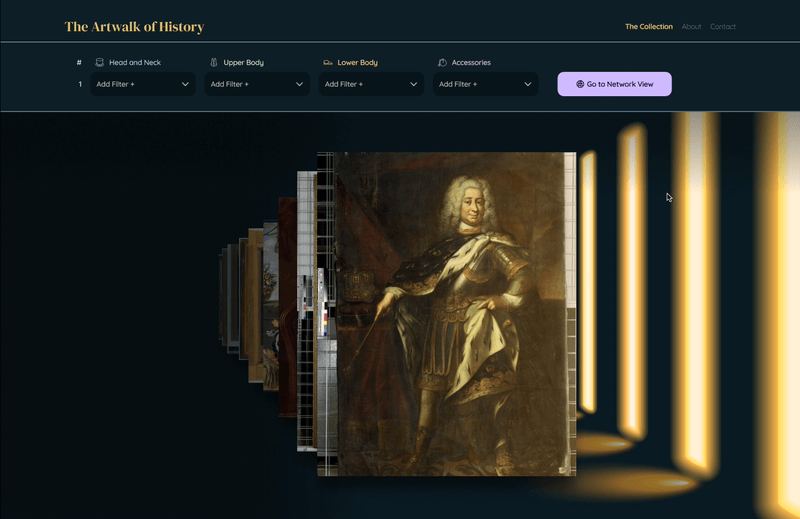Click the Upper Body category icon
The image size is (800, 519).
tap(214, 63)
